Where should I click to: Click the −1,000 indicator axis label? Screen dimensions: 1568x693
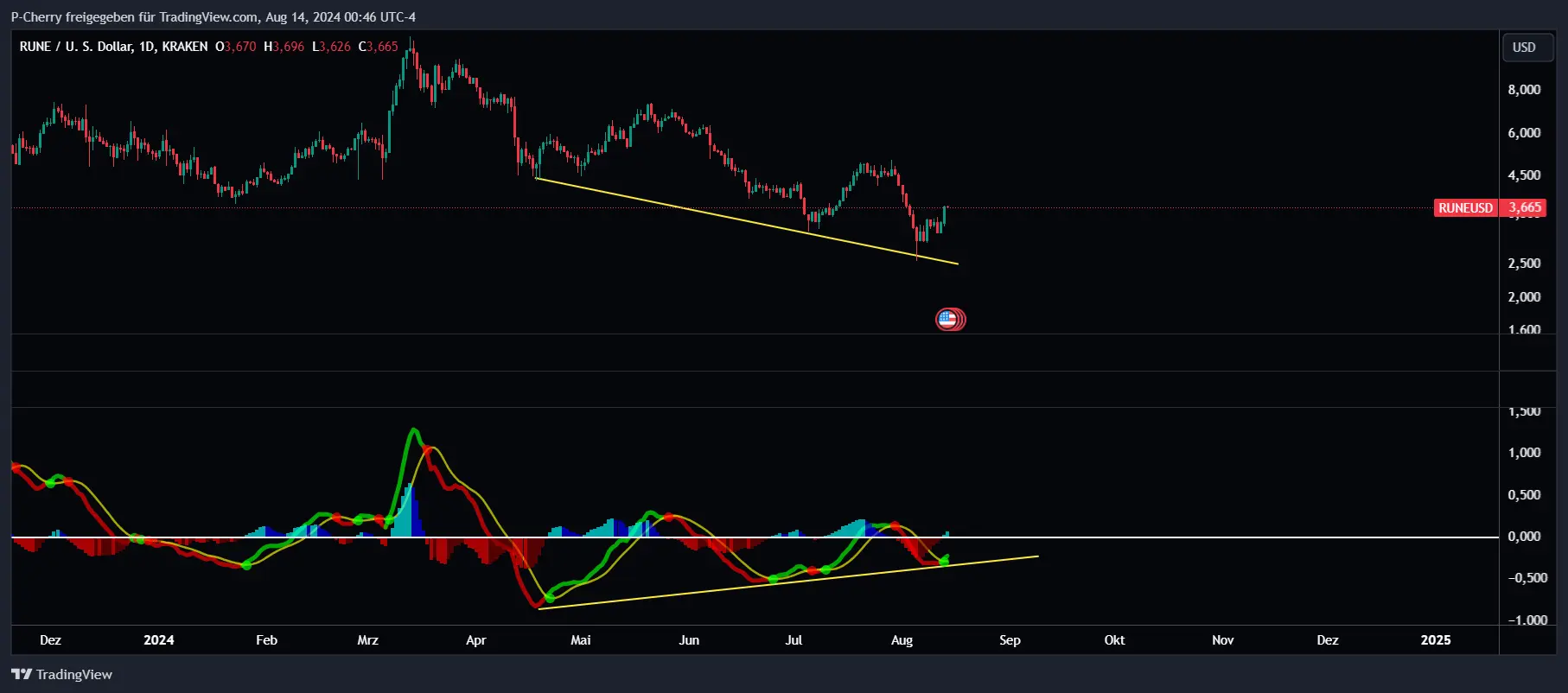tap(1527, 620)
